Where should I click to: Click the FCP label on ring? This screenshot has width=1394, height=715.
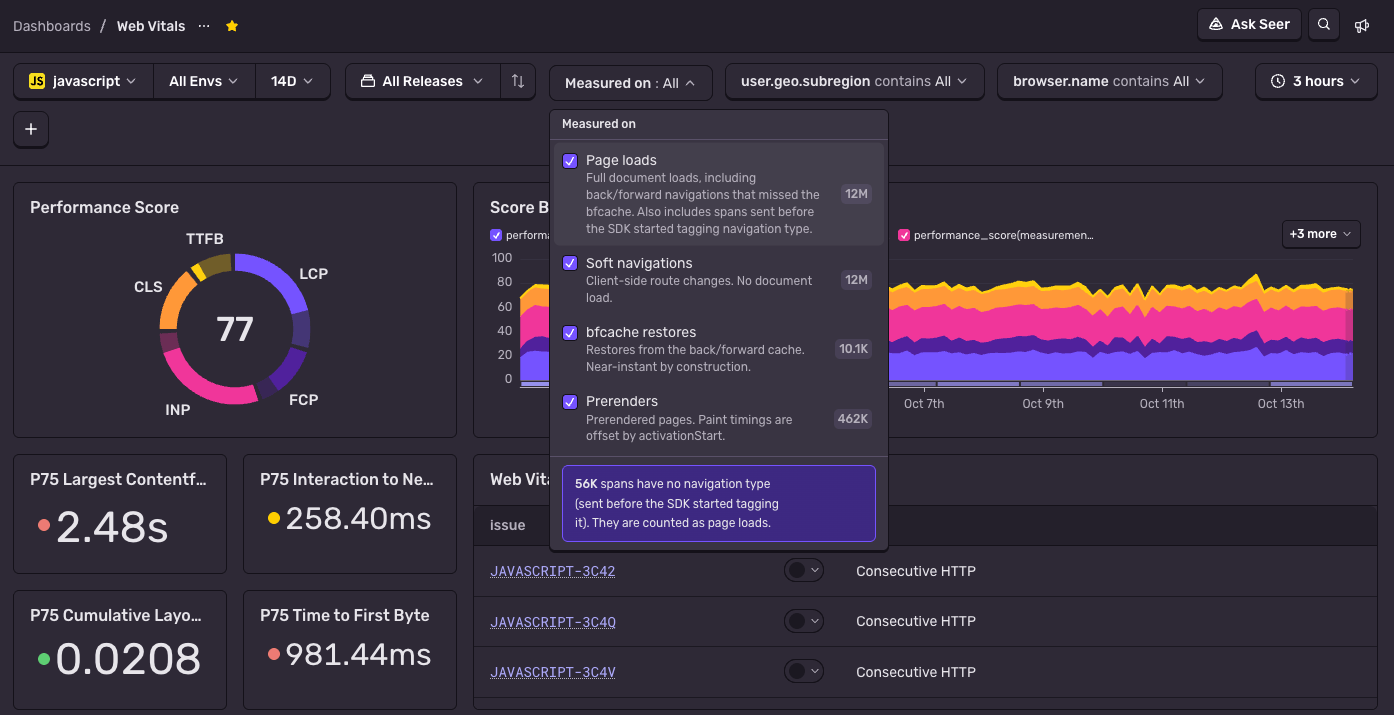303,400
